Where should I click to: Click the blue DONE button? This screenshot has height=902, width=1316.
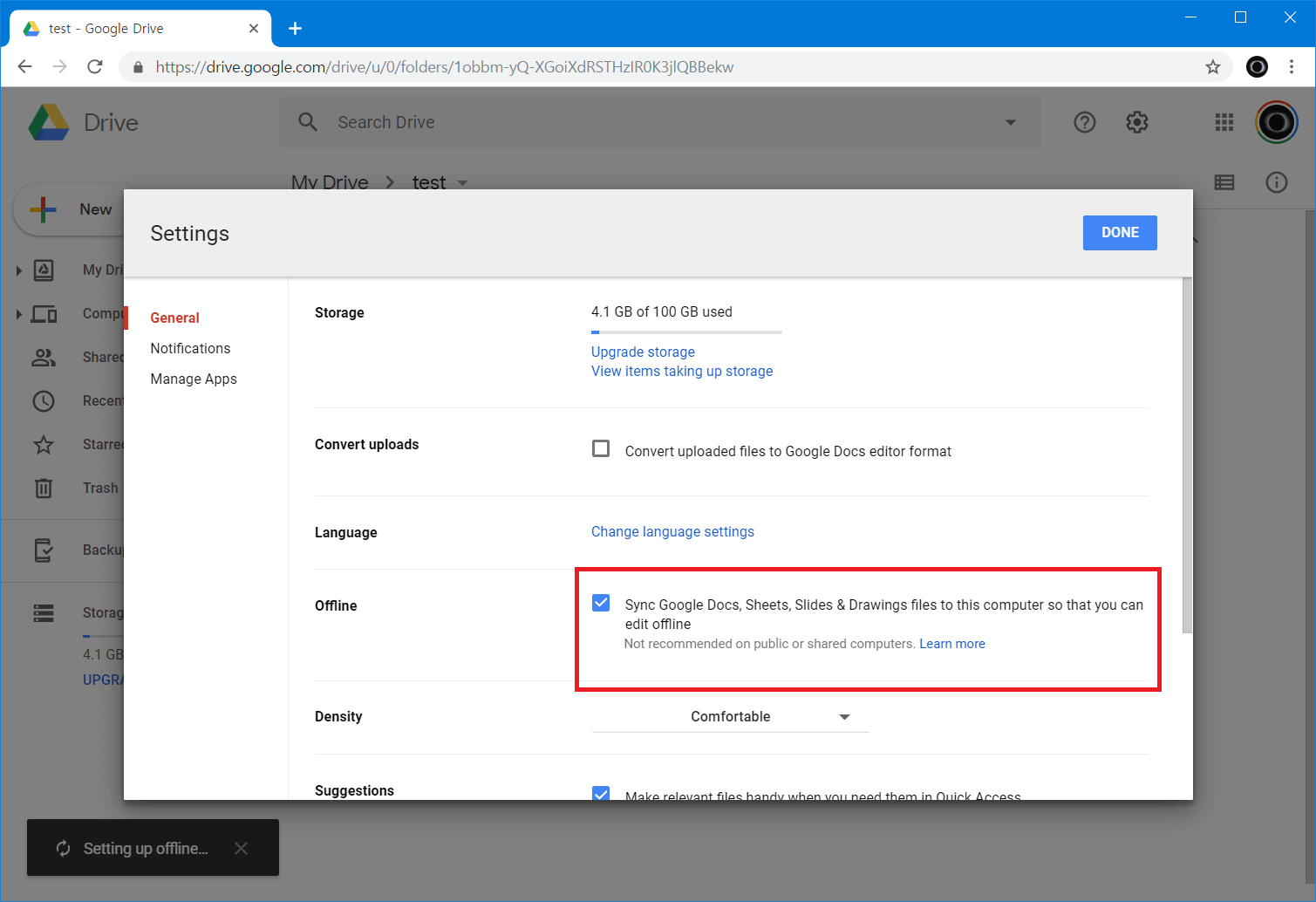[x=1119, y=233]
